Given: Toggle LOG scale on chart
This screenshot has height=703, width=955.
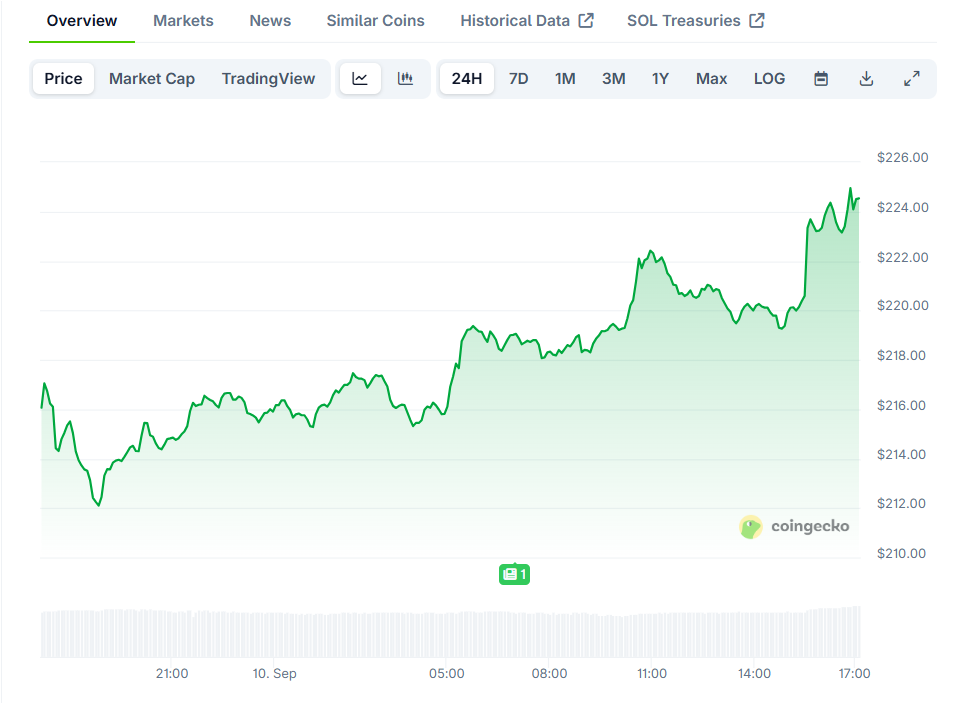Looking at the screenshot, I should [769, 79].
